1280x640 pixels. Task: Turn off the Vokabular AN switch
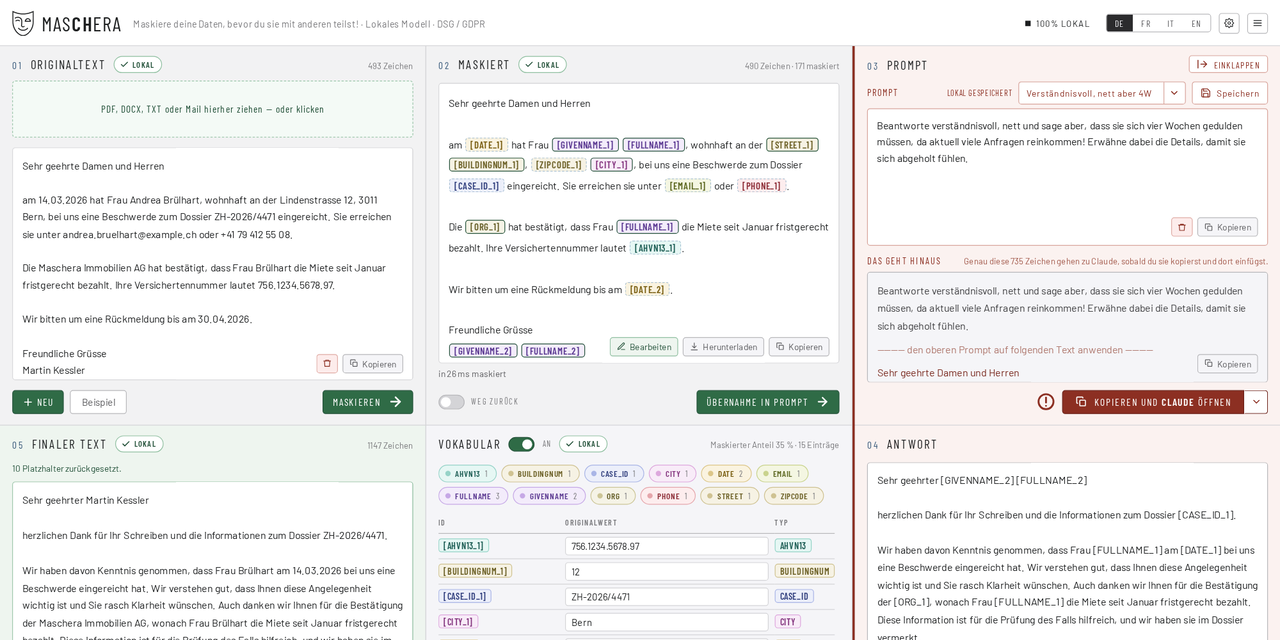(x=521, y=444)
